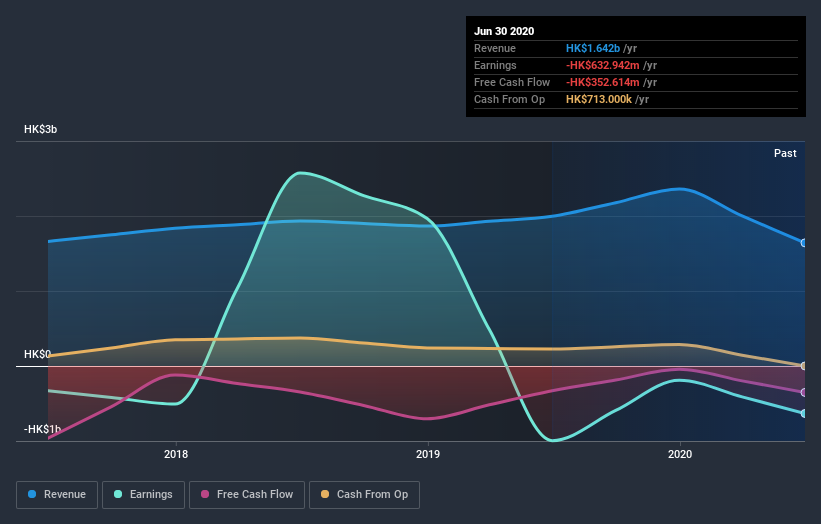
Task: Click the -HK$632.942m earnings value
Action: tap(603, 65)
